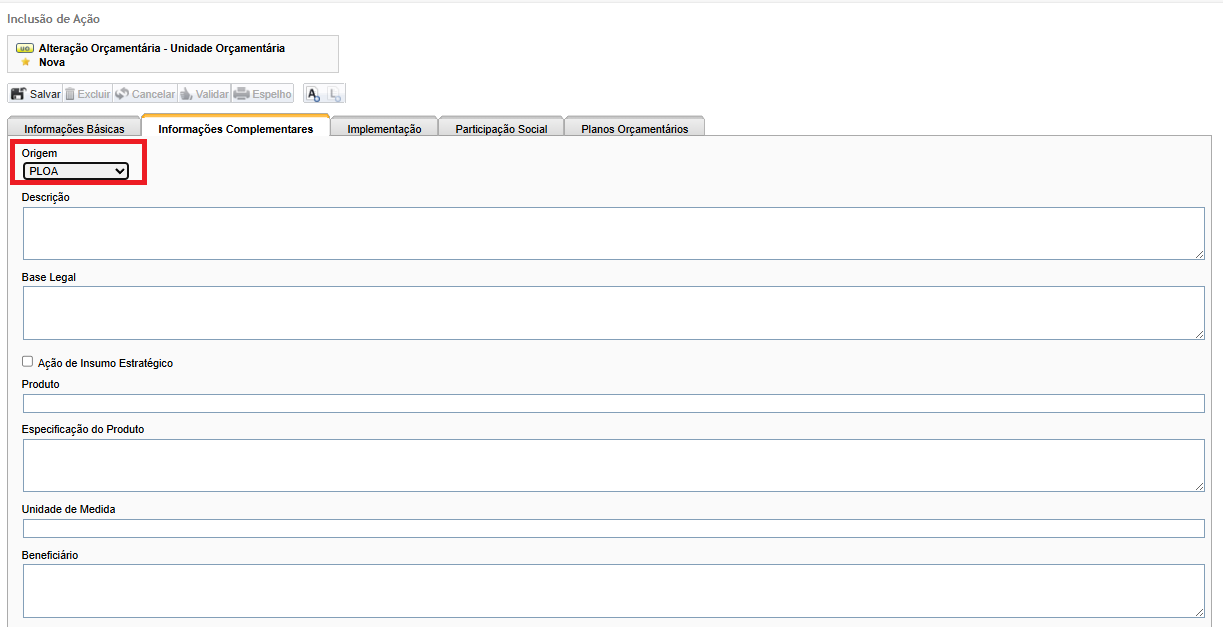
Task: Click the Espelho printer button
Action: point(263,94)
